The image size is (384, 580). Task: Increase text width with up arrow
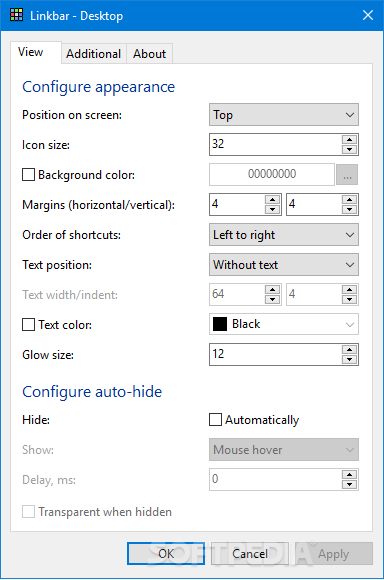click(x=273, y=290)
